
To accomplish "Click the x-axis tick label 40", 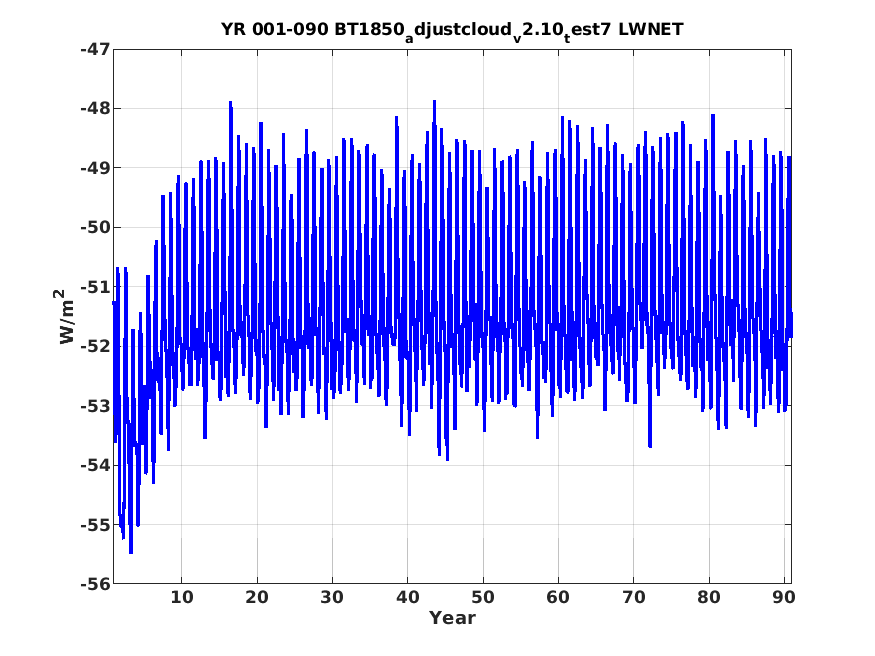I will click(x=407, y=597).
